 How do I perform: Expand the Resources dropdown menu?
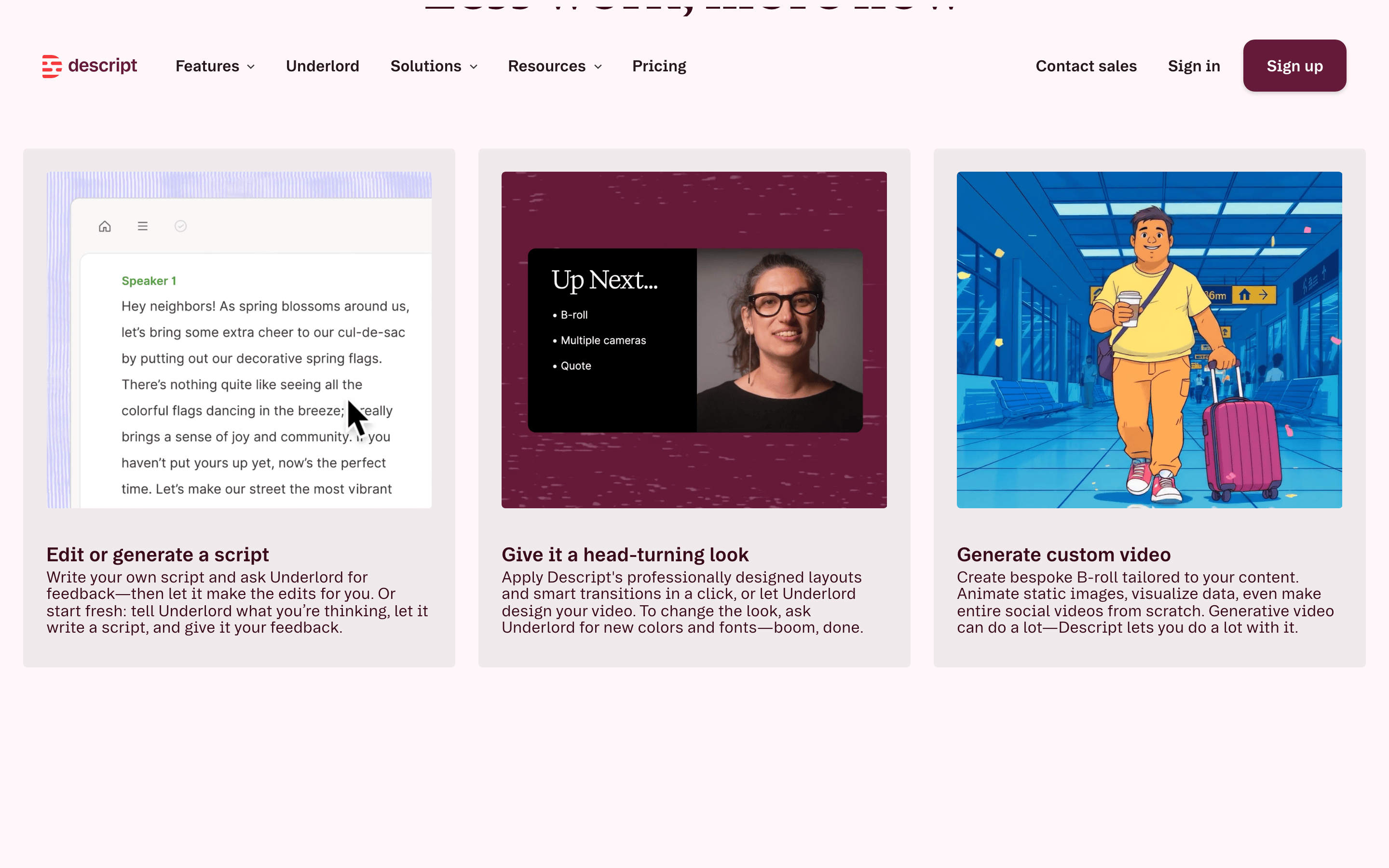[555, 66]
